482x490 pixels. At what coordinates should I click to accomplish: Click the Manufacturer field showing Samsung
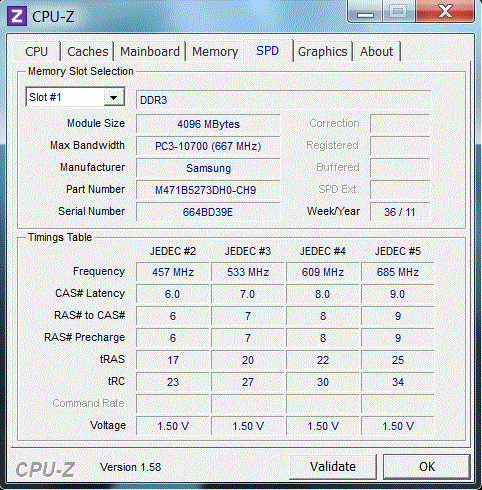point(208,168)
